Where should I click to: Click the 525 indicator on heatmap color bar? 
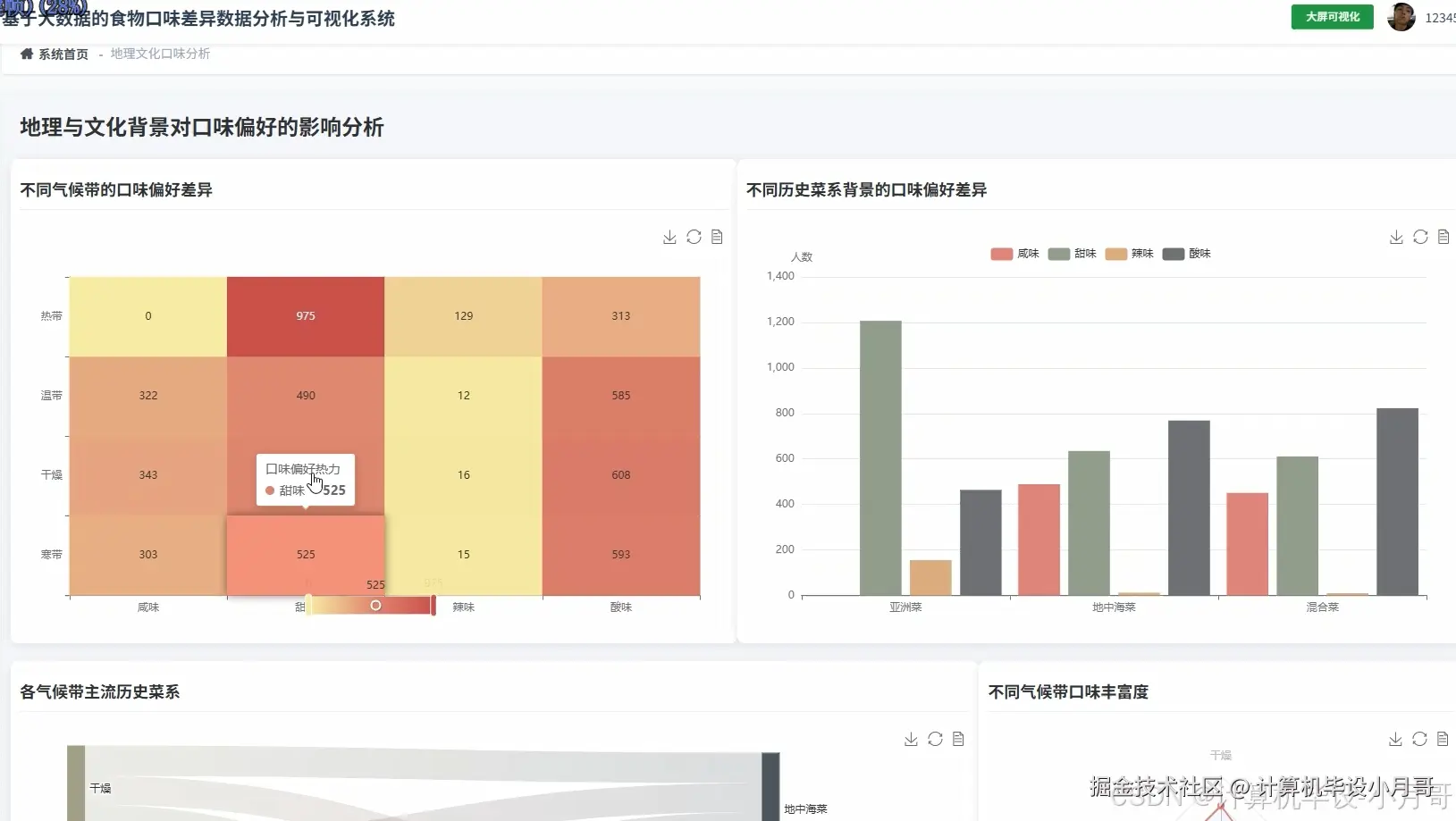(375, 605)
